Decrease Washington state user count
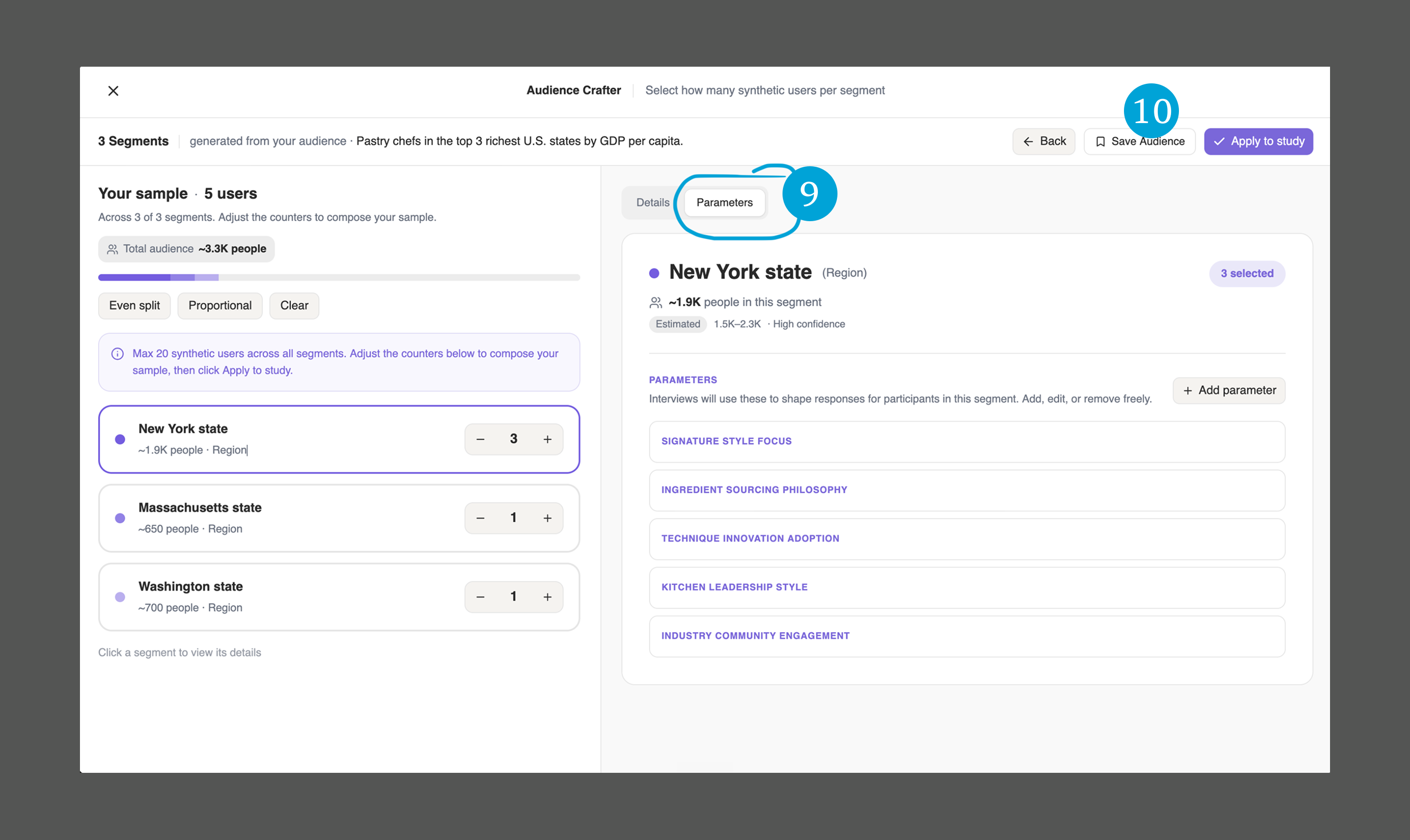 (480, 597)
